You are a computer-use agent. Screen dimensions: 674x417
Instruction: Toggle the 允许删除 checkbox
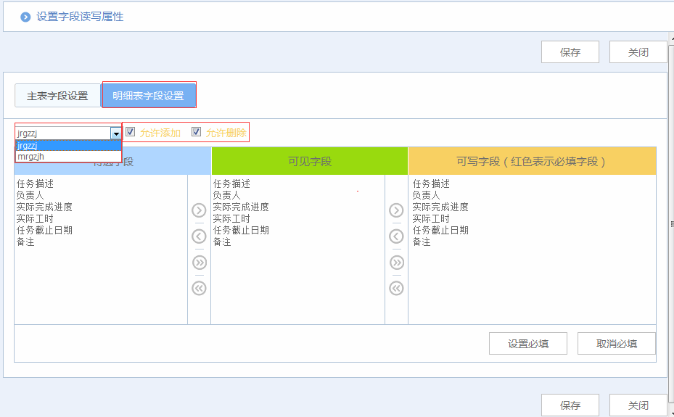pyautogui.click(x=196, y=132)
